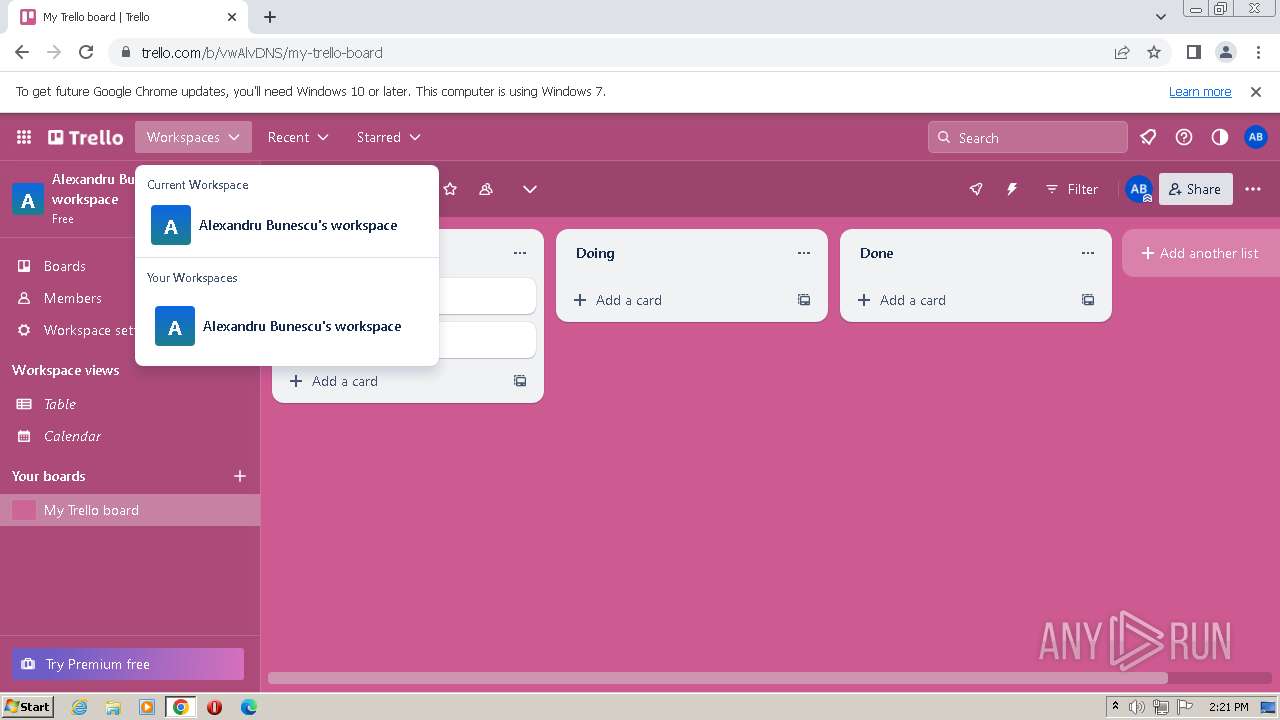The height and width of the screenshot is (720, 1280).
Task: Open the AB account avatar menu
Action: tap(1256, 137)
